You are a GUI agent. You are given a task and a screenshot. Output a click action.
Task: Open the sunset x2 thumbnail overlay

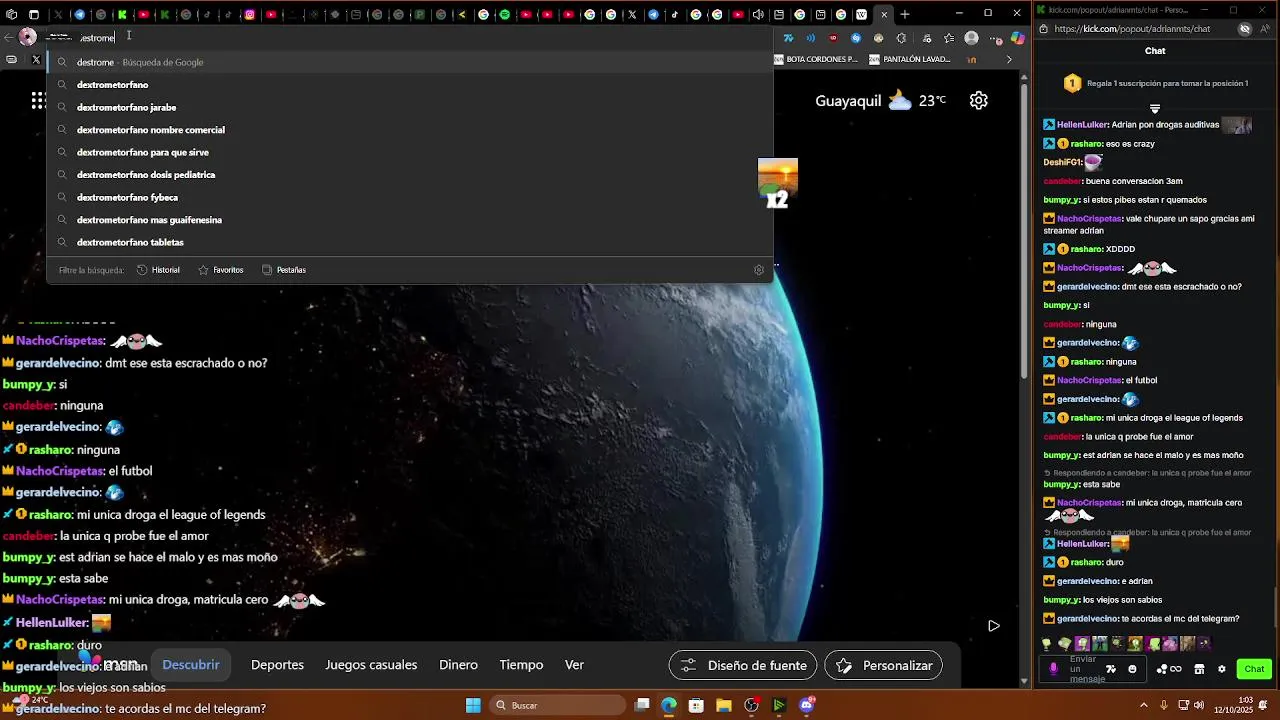(778, 182)
